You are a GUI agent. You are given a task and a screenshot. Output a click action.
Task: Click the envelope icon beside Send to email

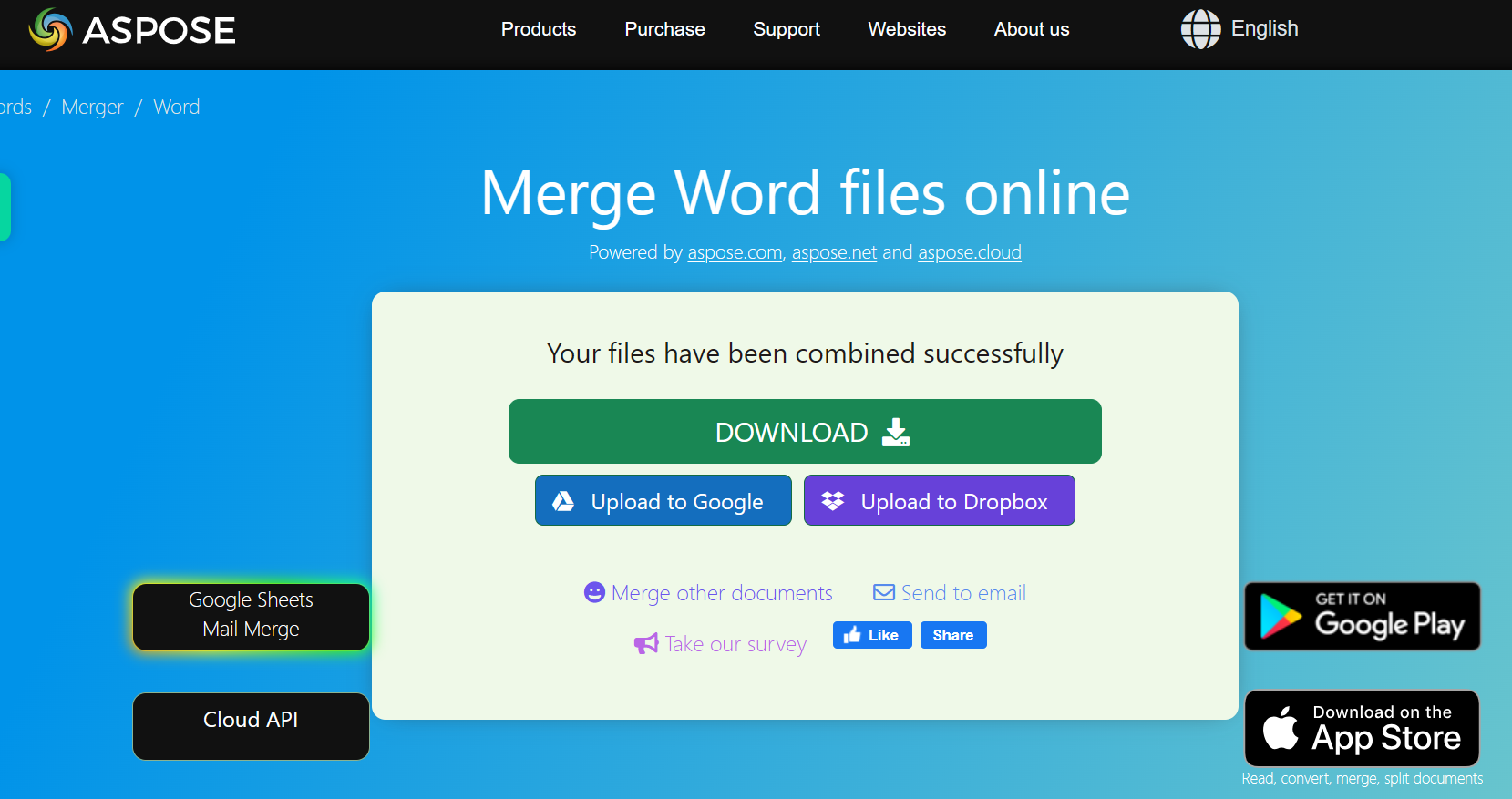pyautogui.click(x=884, y=592)
